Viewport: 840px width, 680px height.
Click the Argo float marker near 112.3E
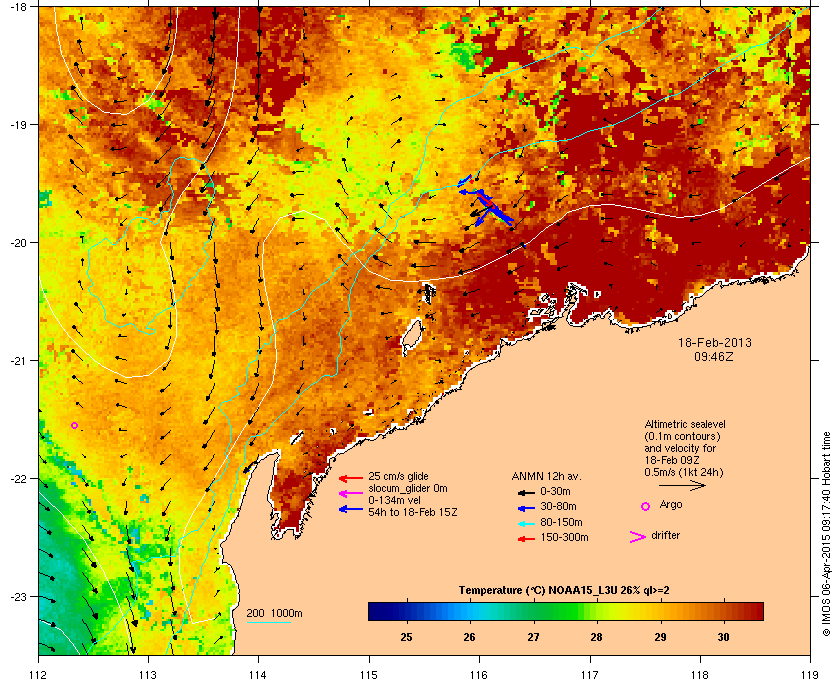[74, 425]
